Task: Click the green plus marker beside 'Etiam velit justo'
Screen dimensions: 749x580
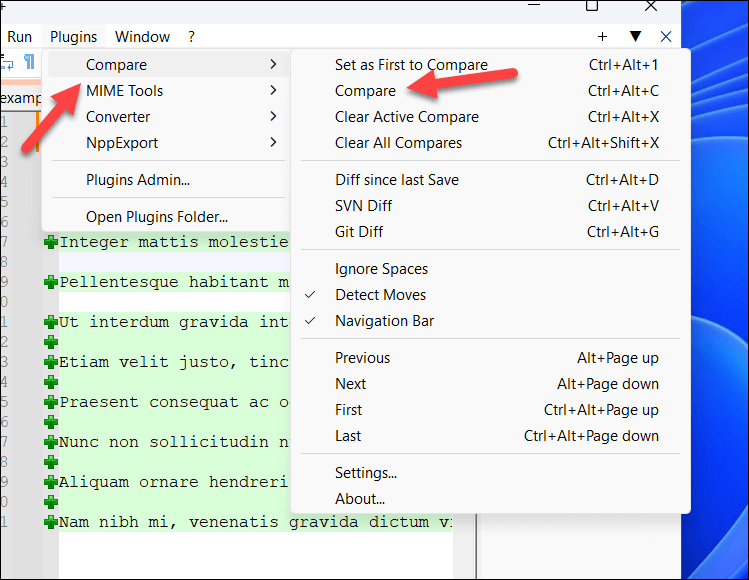Action: point(50,362)
